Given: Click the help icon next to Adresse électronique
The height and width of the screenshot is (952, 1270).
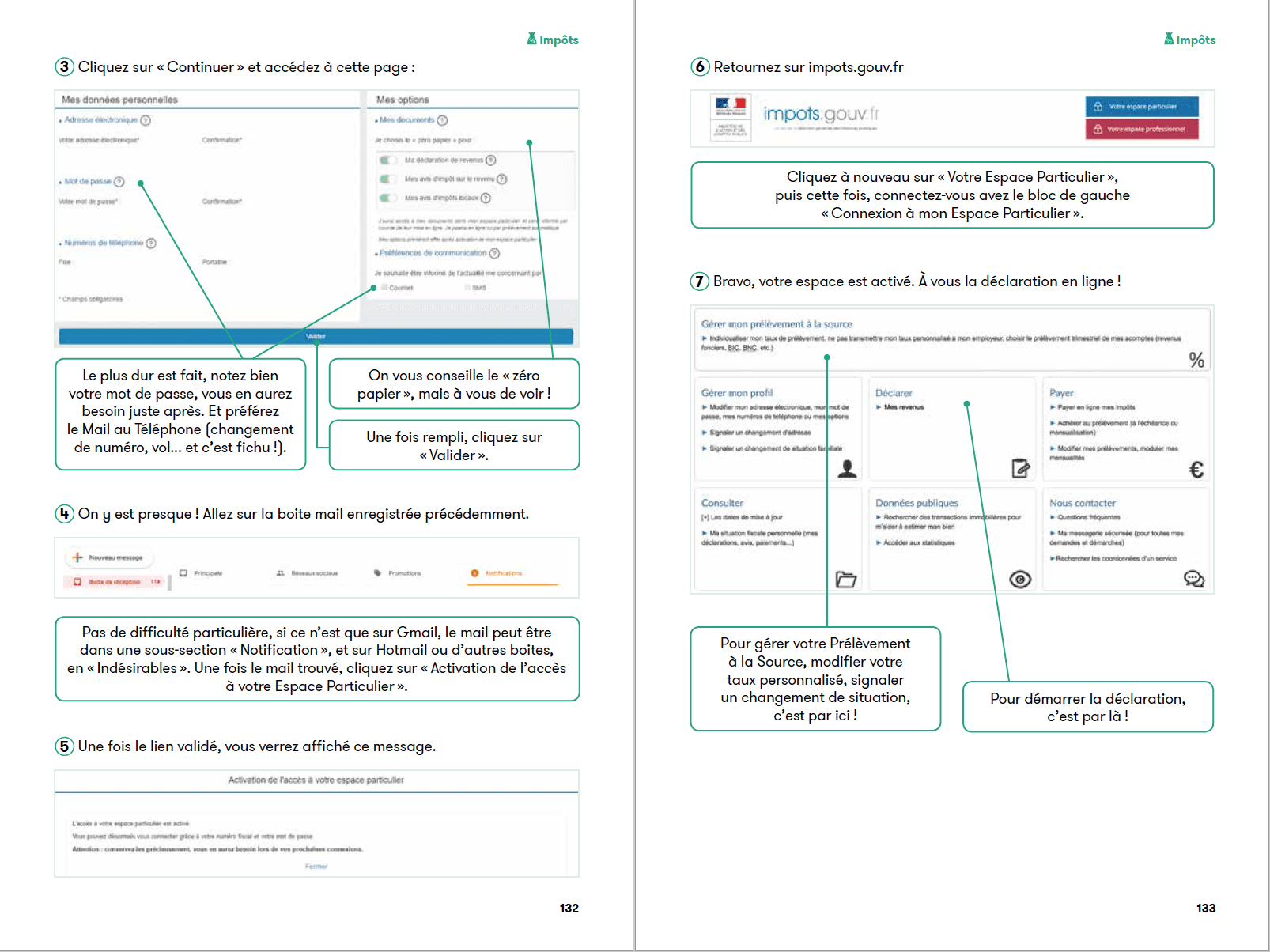Looking at the screenshot, I should pyautogui.click(x=146, y=120).
